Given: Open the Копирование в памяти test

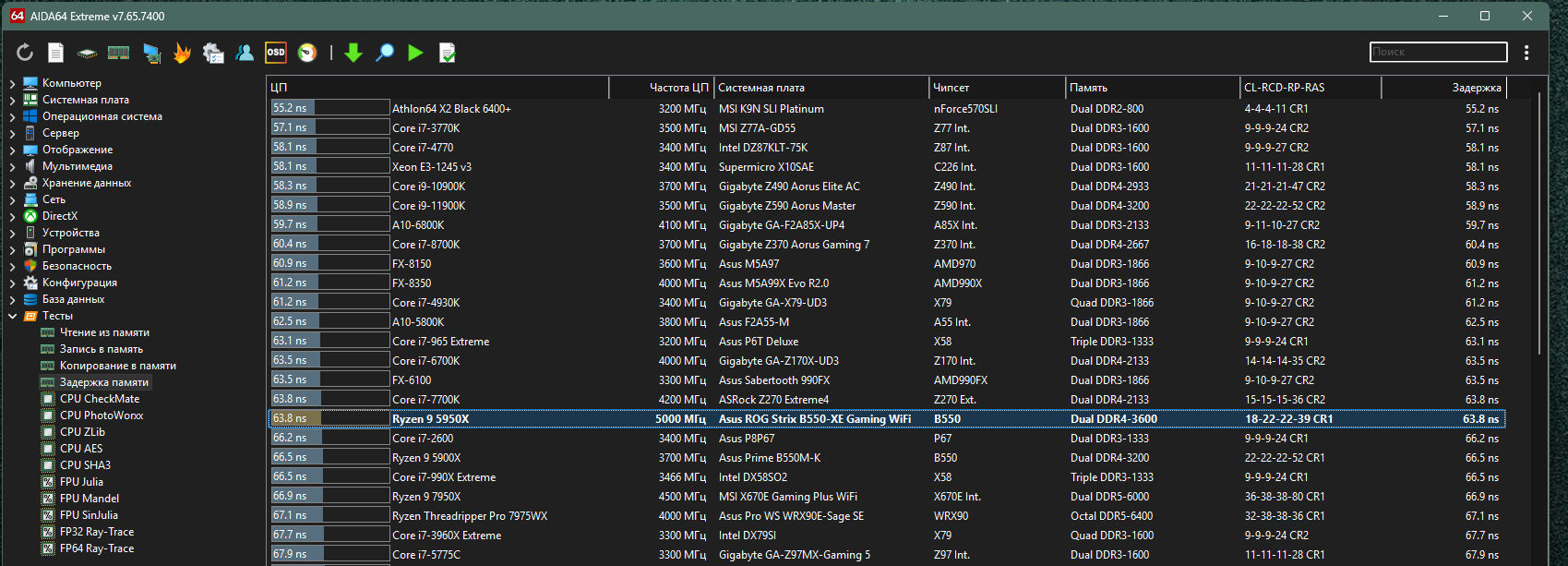Looking at the screenshot, I should coord(118,366).
